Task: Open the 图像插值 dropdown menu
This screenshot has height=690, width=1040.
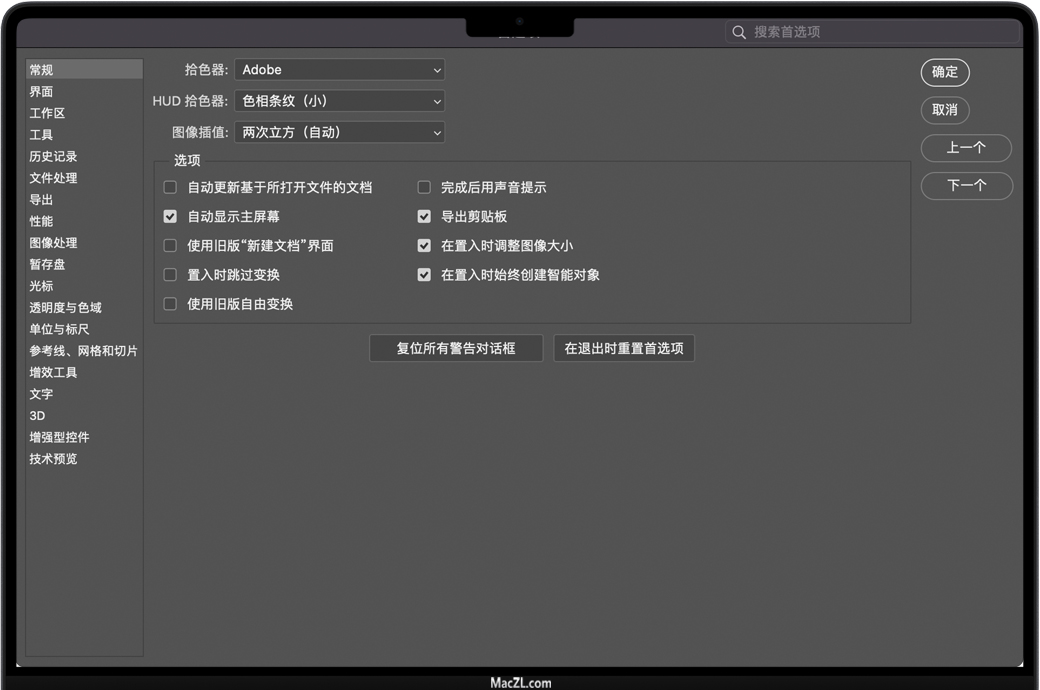Action: coord(339,132)
